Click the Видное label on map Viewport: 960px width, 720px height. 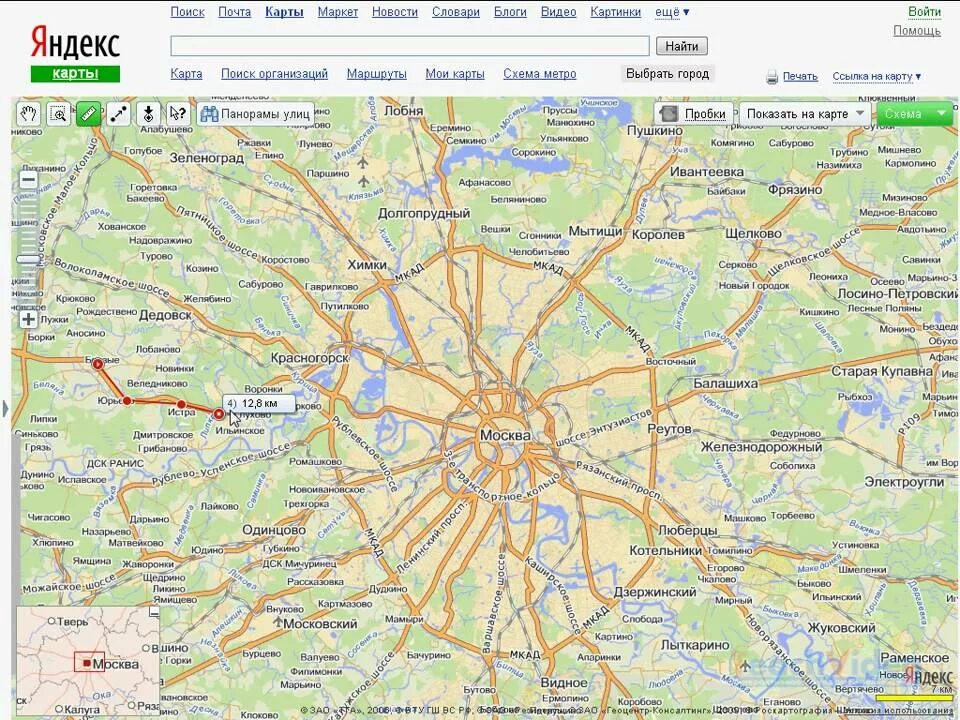coord(564,682)
